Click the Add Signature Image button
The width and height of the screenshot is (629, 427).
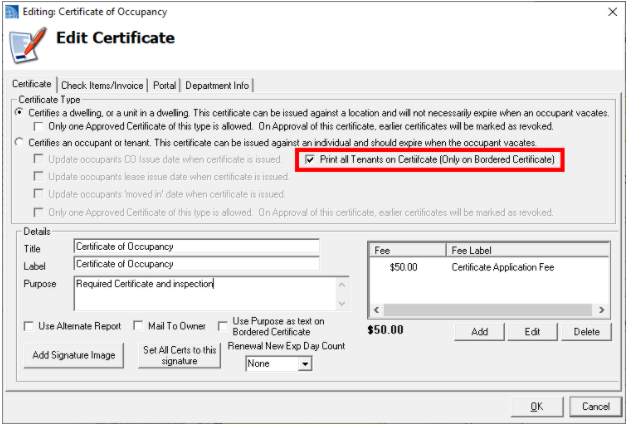(x=74, y=355)
